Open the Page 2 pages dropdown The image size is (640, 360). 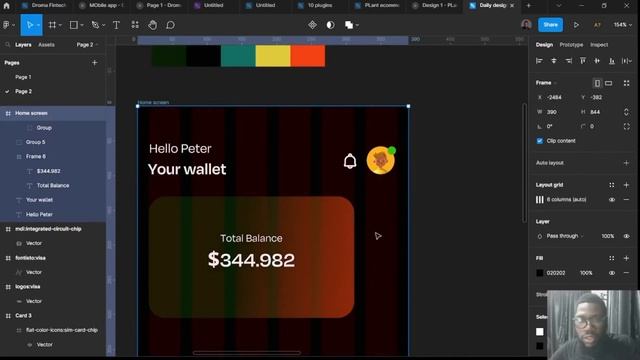(87, 44)
